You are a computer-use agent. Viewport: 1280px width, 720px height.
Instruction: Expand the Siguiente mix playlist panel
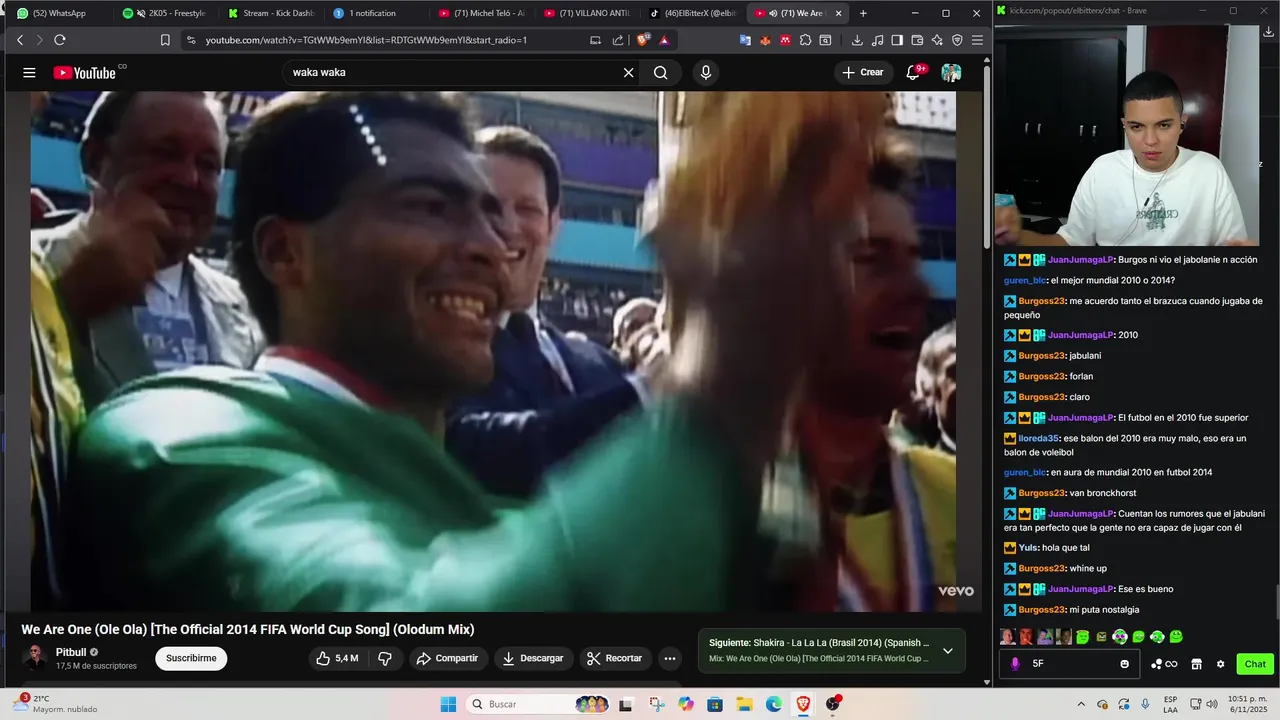point(947,651)
